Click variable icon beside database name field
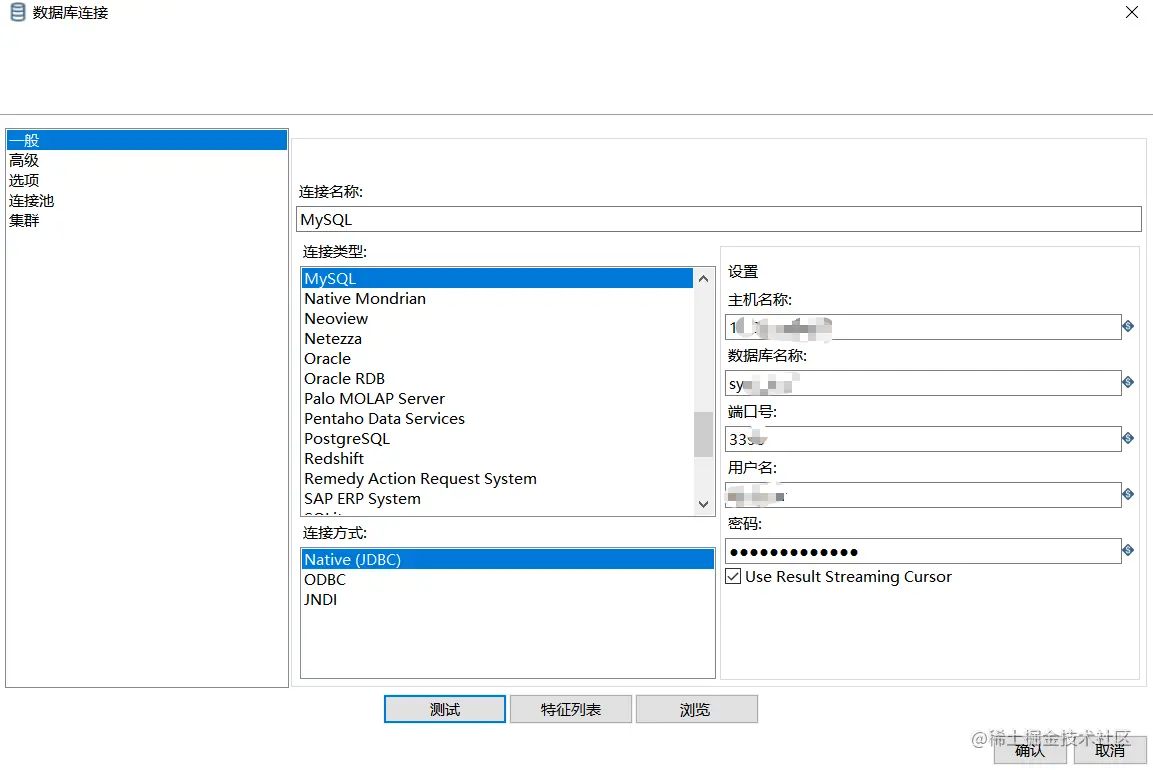 [x=1128, y=382]
